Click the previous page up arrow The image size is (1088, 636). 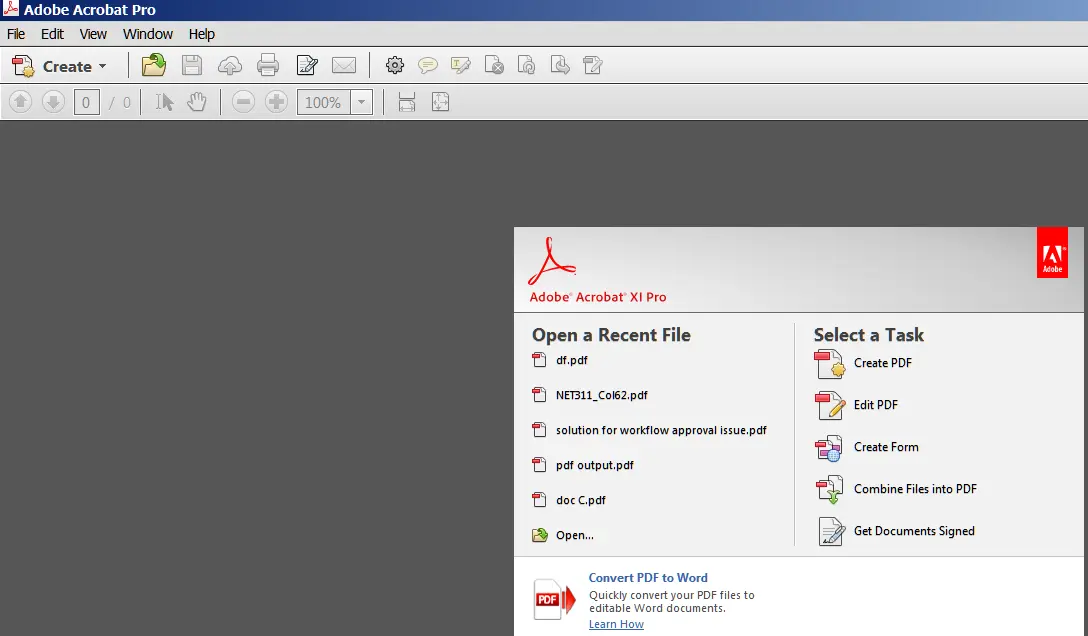pyautogui.click(x=20, y=102)
